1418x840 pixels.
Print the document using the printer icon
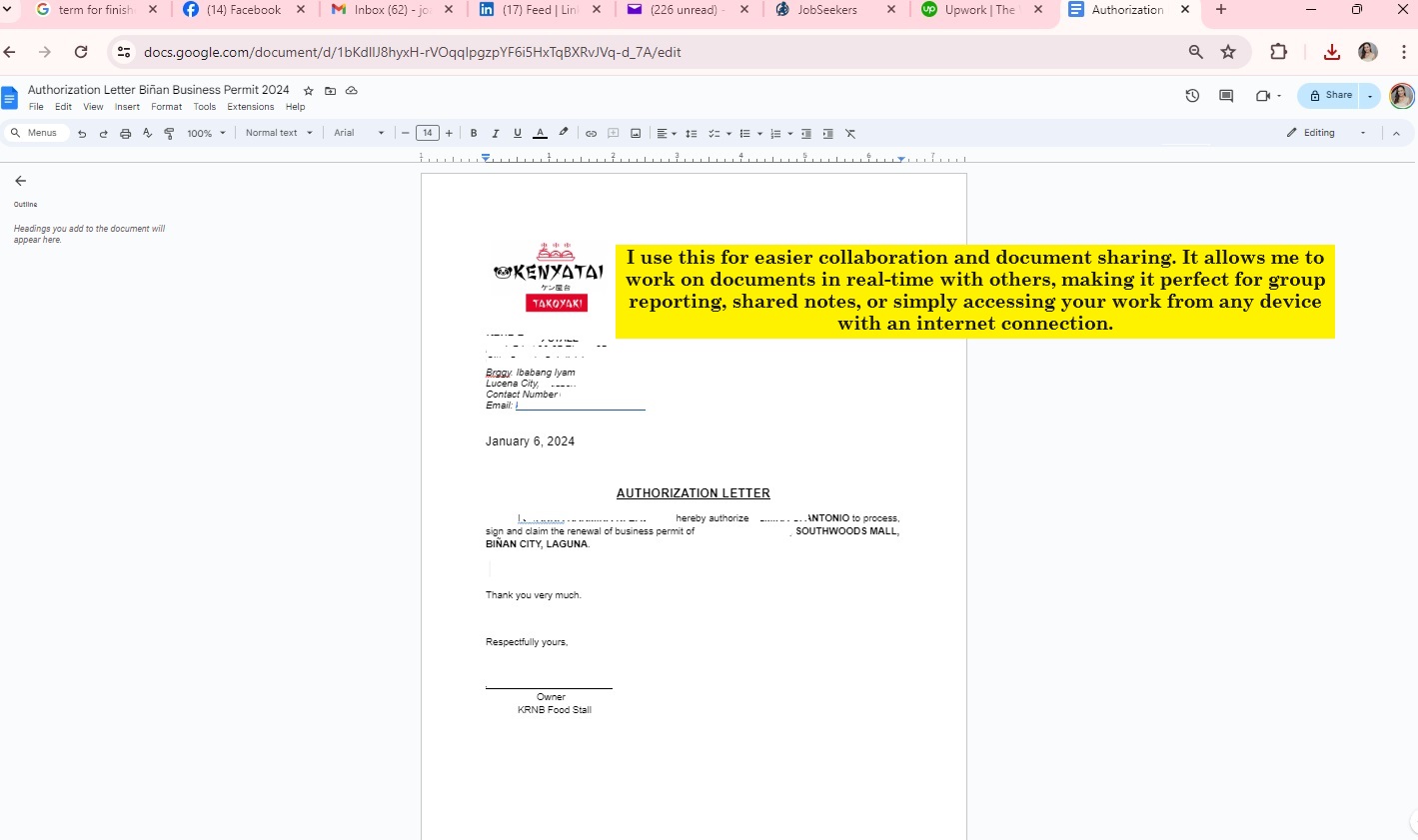[x=125, y=133]
